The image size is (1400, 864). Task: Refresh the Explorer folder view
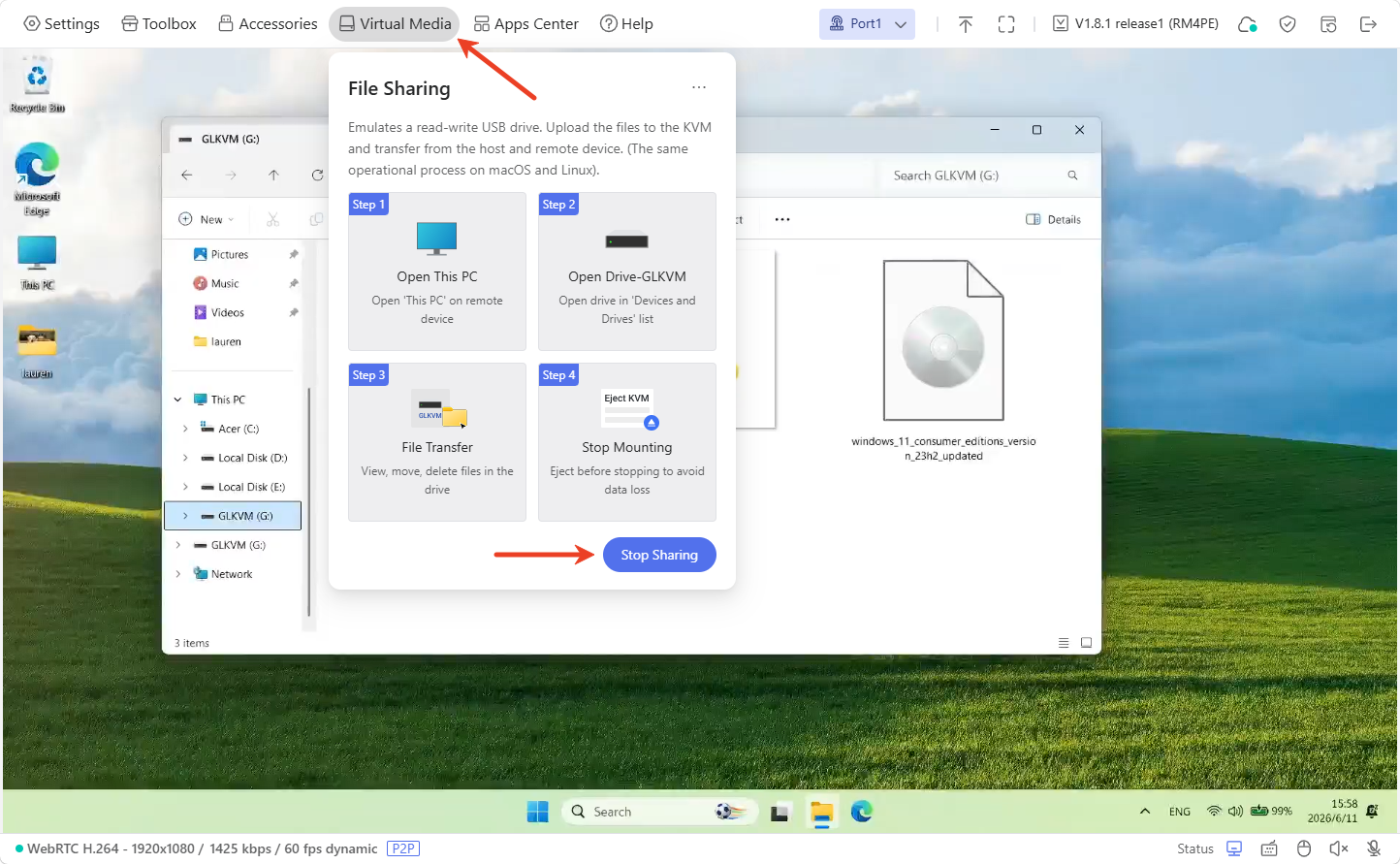[317, 176]
